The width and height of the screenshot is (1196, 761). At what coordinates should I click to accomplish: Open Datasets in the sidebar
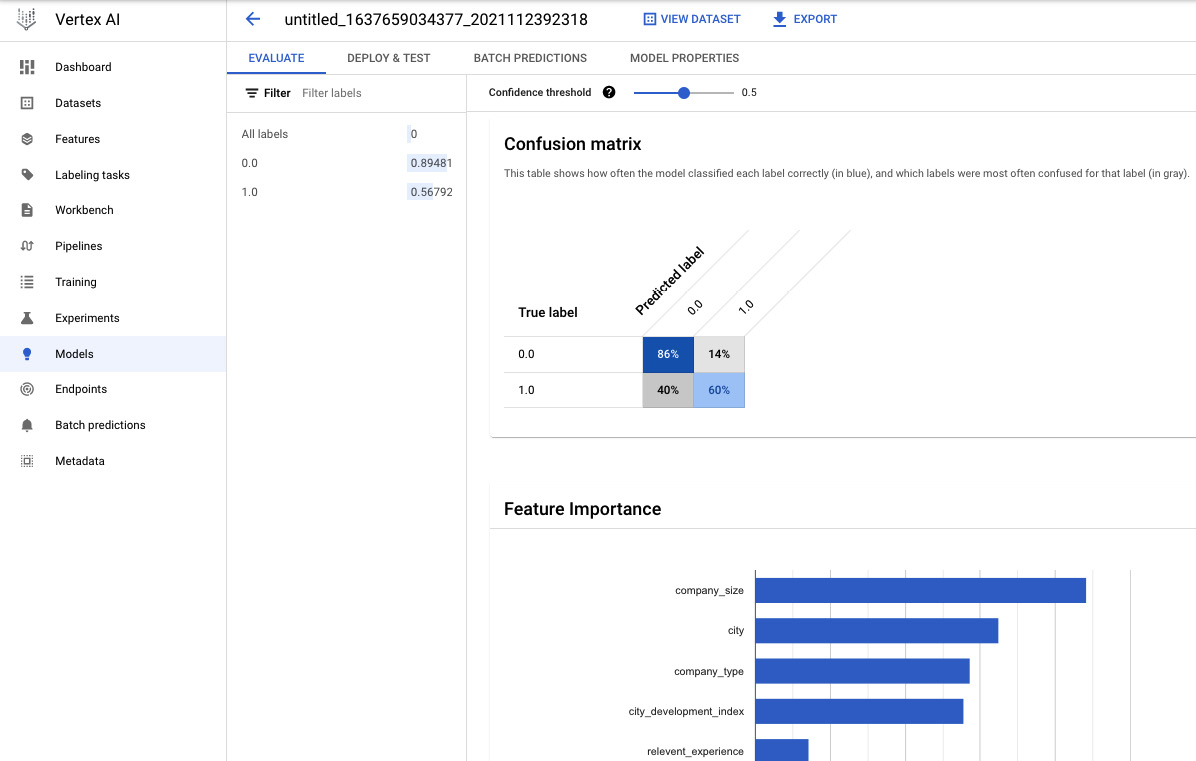pos(113,103)
